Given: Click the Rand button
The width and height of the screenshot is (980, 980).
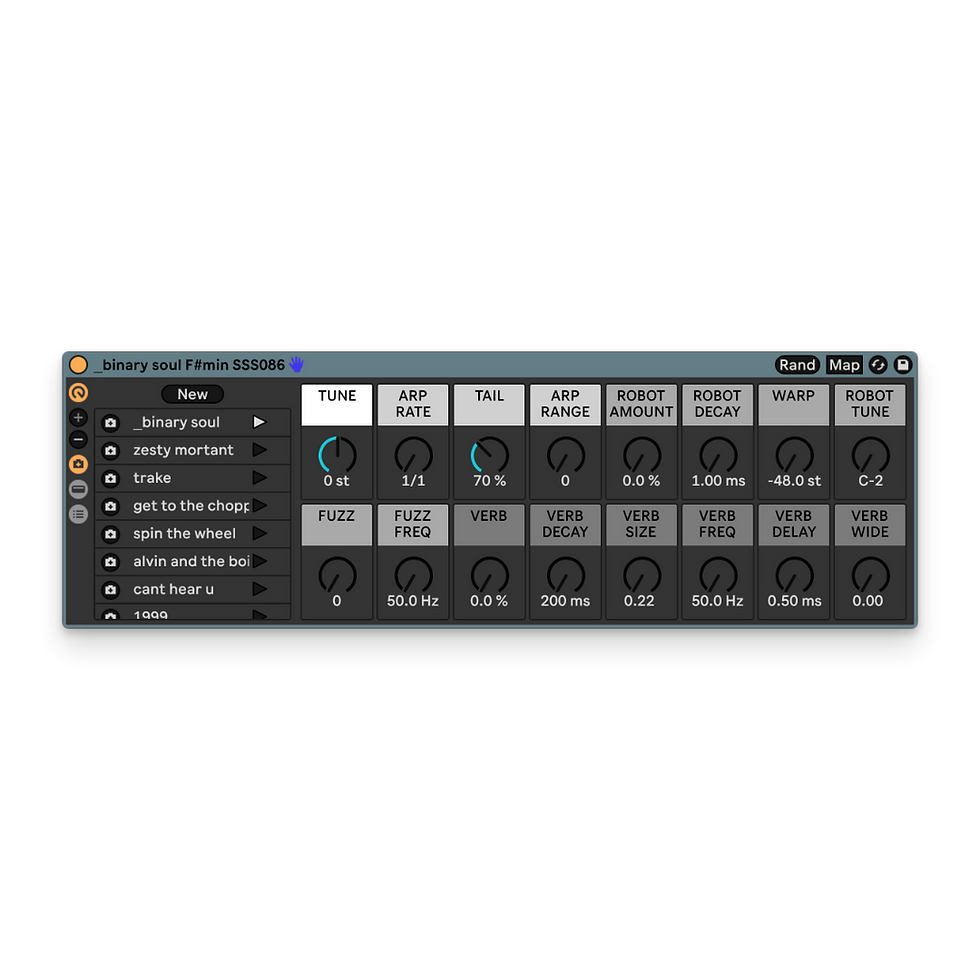Looking at the screenshot, I should [x=797, y=365].
